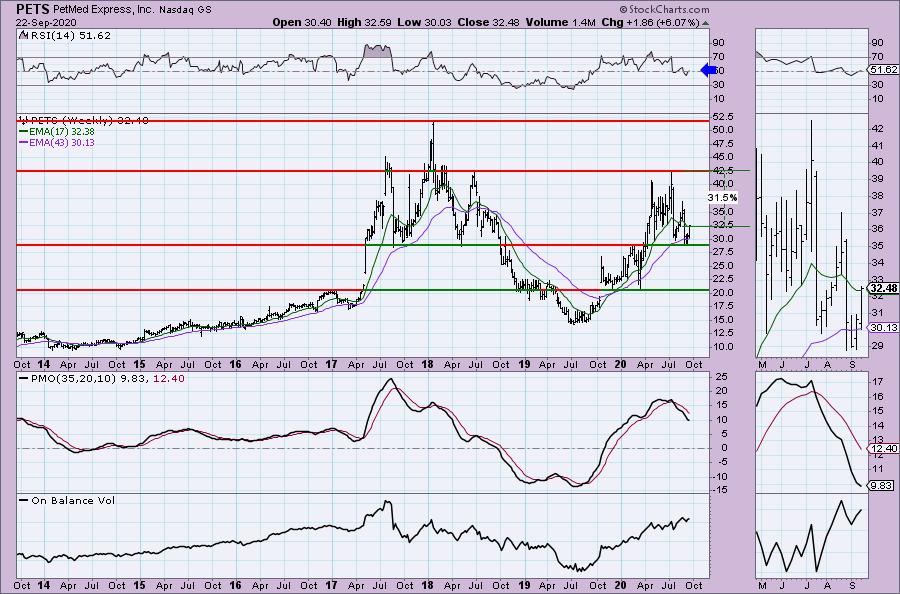The height and width of the screenshot is (594, 900).
Task: Click the 52.5 price axis label
Action: pos(723,117)
